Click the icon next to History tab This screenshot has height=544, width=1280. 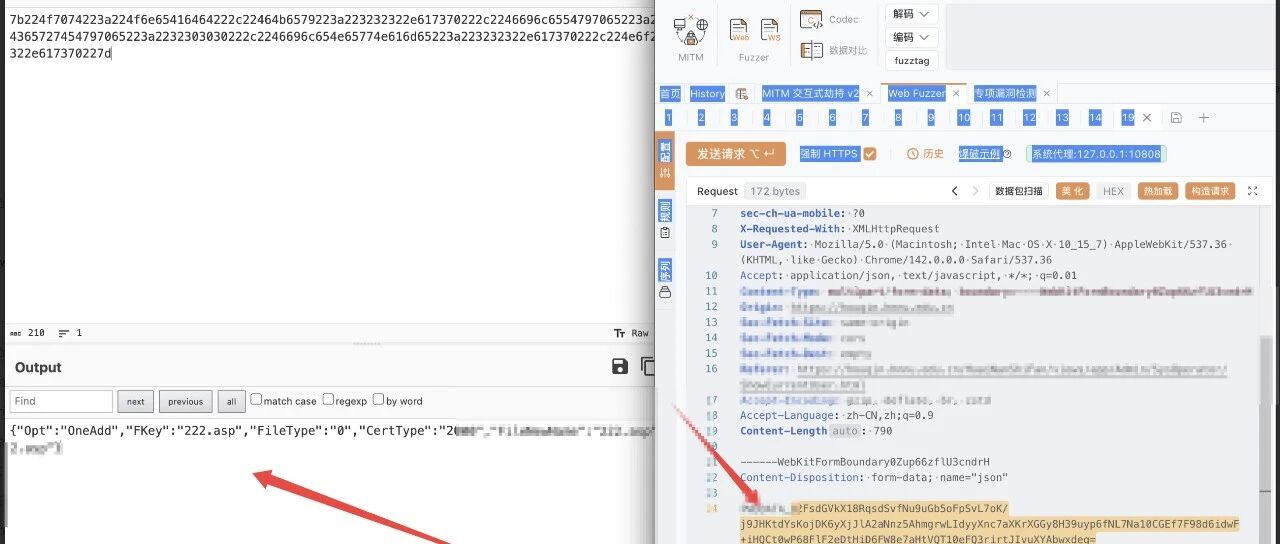741,93
